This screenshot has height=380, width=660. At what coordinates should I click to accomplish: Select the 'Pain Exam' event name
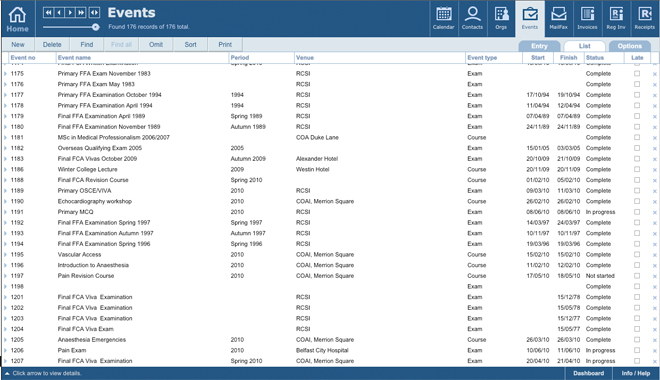tap(72, 350)
